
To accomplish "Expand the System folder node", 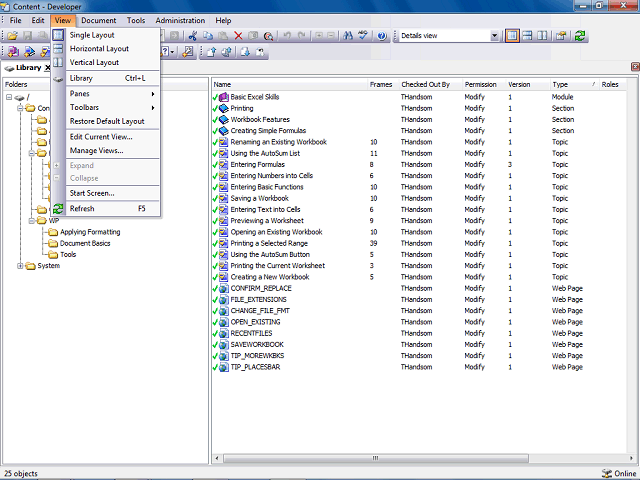I will tap(20, 266).
